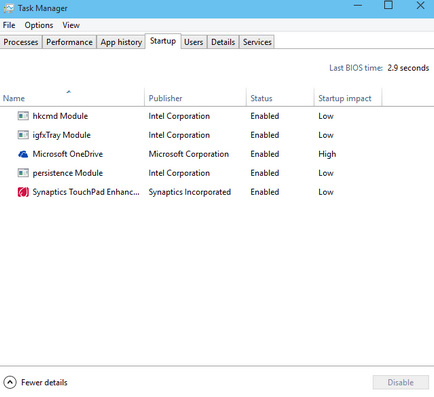Click the Microsoft OneDrive cloud icon
Screen dimensions: 434x397
point(23,154)
